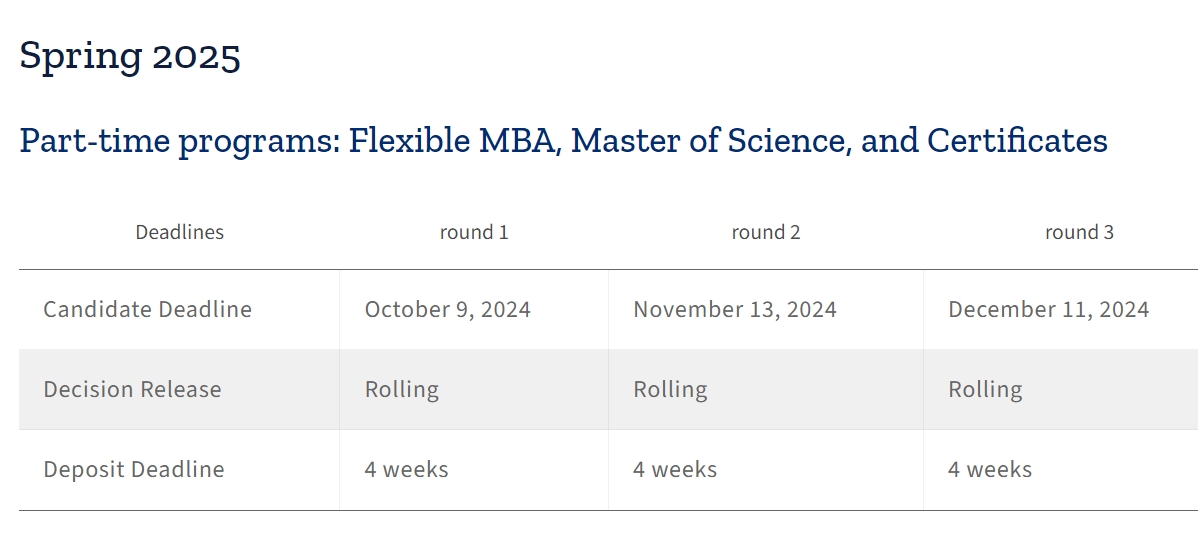Select the Deposit Deadline row label

coord(134,469)
